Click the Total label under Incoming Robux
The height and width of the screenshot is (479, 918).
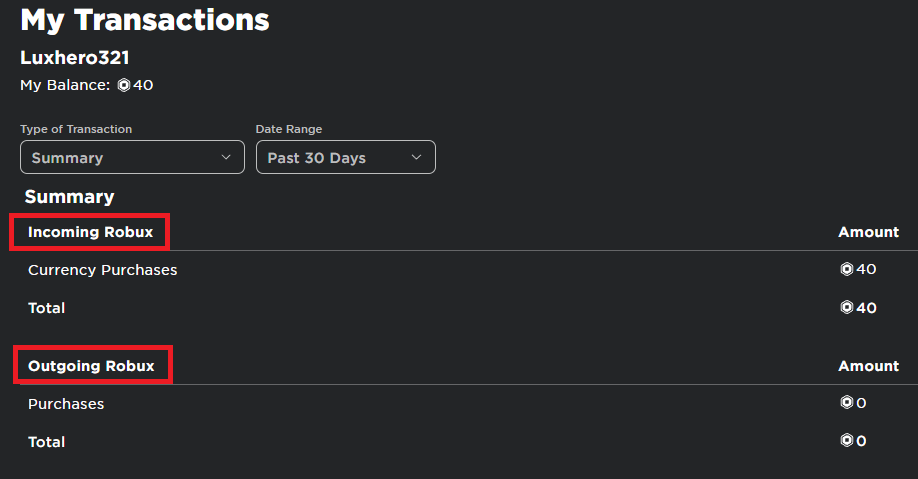[47, 308]
